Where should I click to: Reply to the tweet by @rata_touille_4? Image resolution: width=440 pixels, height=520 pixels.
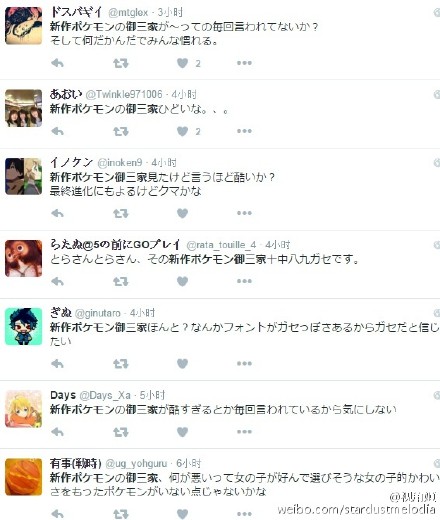point(57,282)
